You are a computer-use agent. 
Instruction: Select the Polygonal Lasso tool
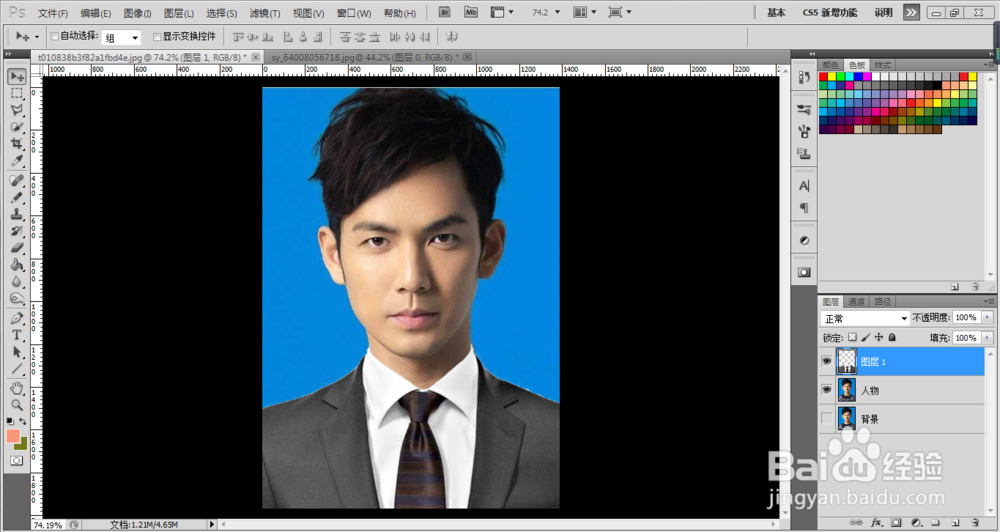coord(17,110)
